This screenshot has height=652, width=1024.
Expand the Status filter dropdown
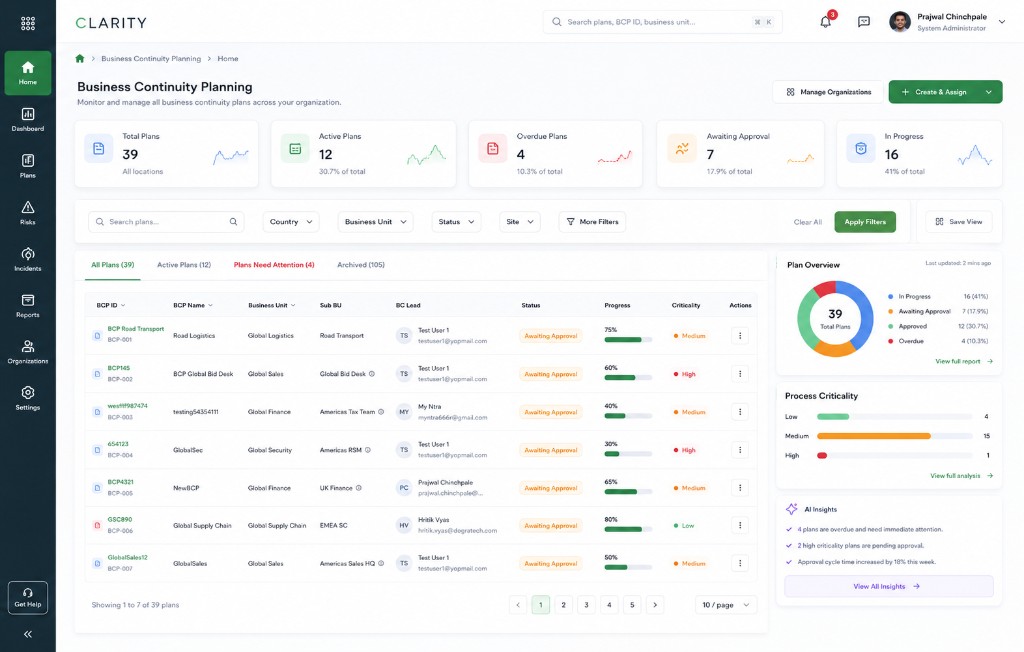pyautogui.click(x=456, y=221)
